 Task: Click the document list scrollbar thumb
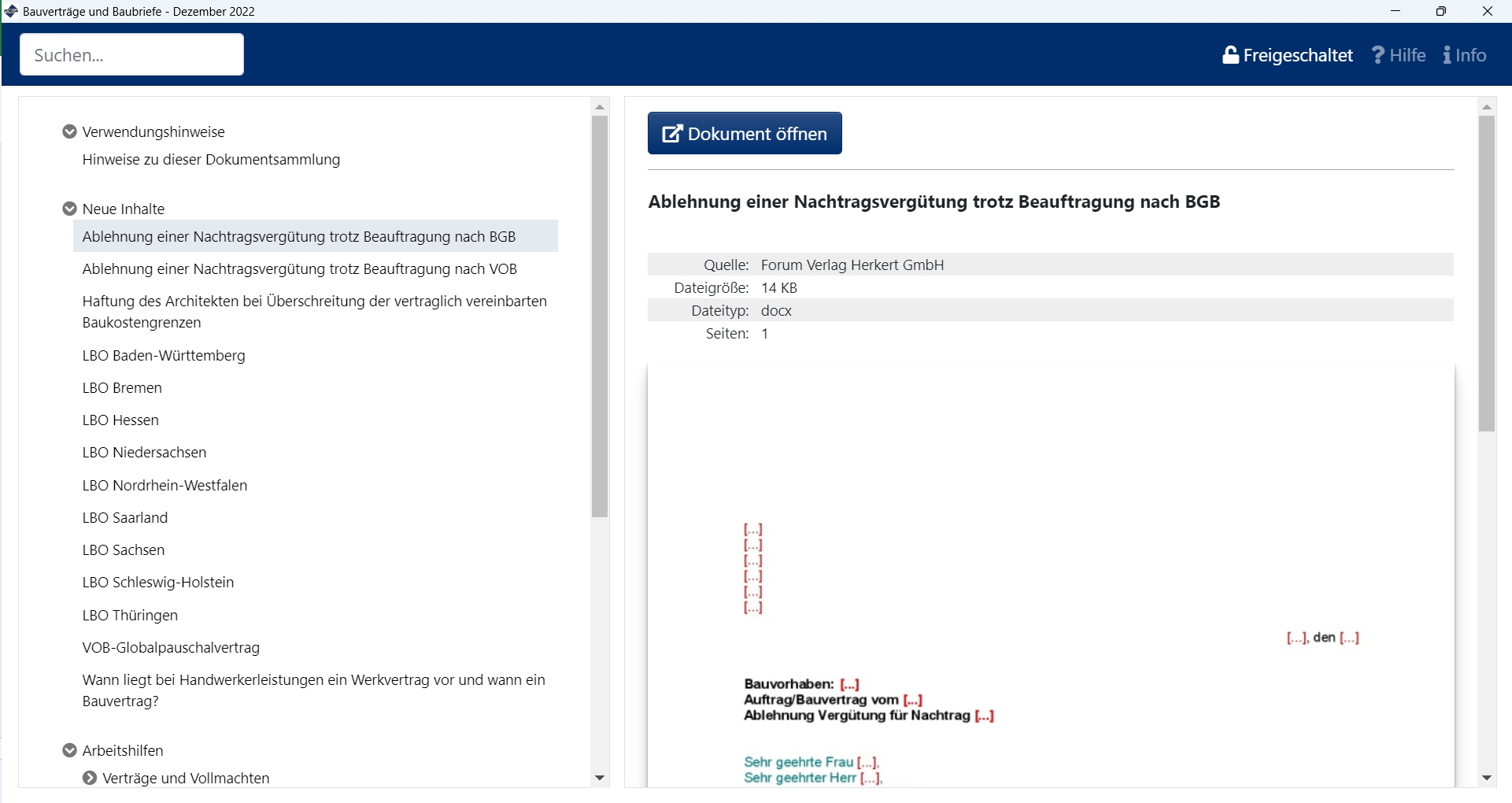[600, 315]
